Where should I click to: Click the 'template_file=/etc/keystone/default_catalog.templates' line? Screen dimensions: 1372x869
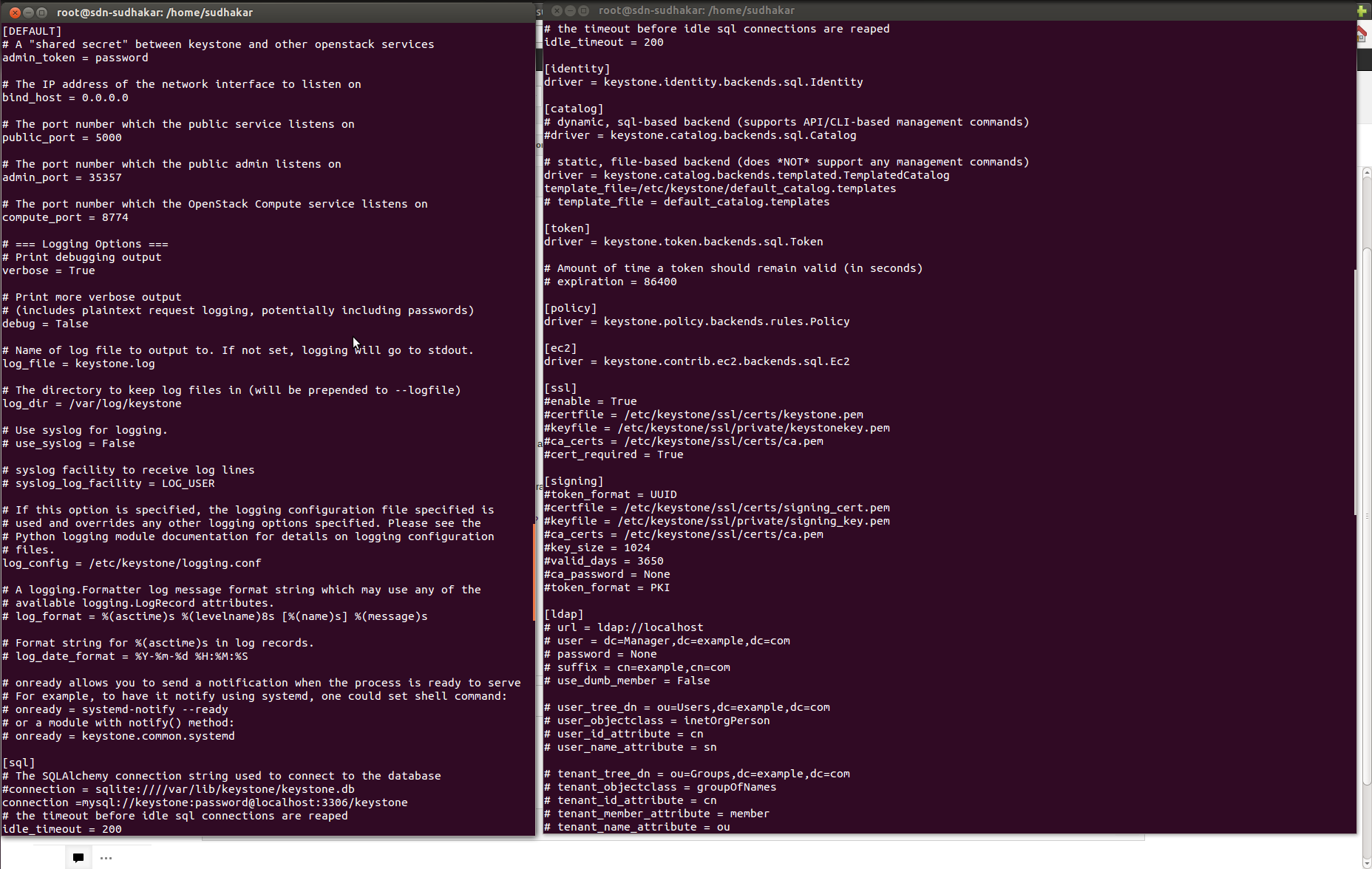point(720,188)
